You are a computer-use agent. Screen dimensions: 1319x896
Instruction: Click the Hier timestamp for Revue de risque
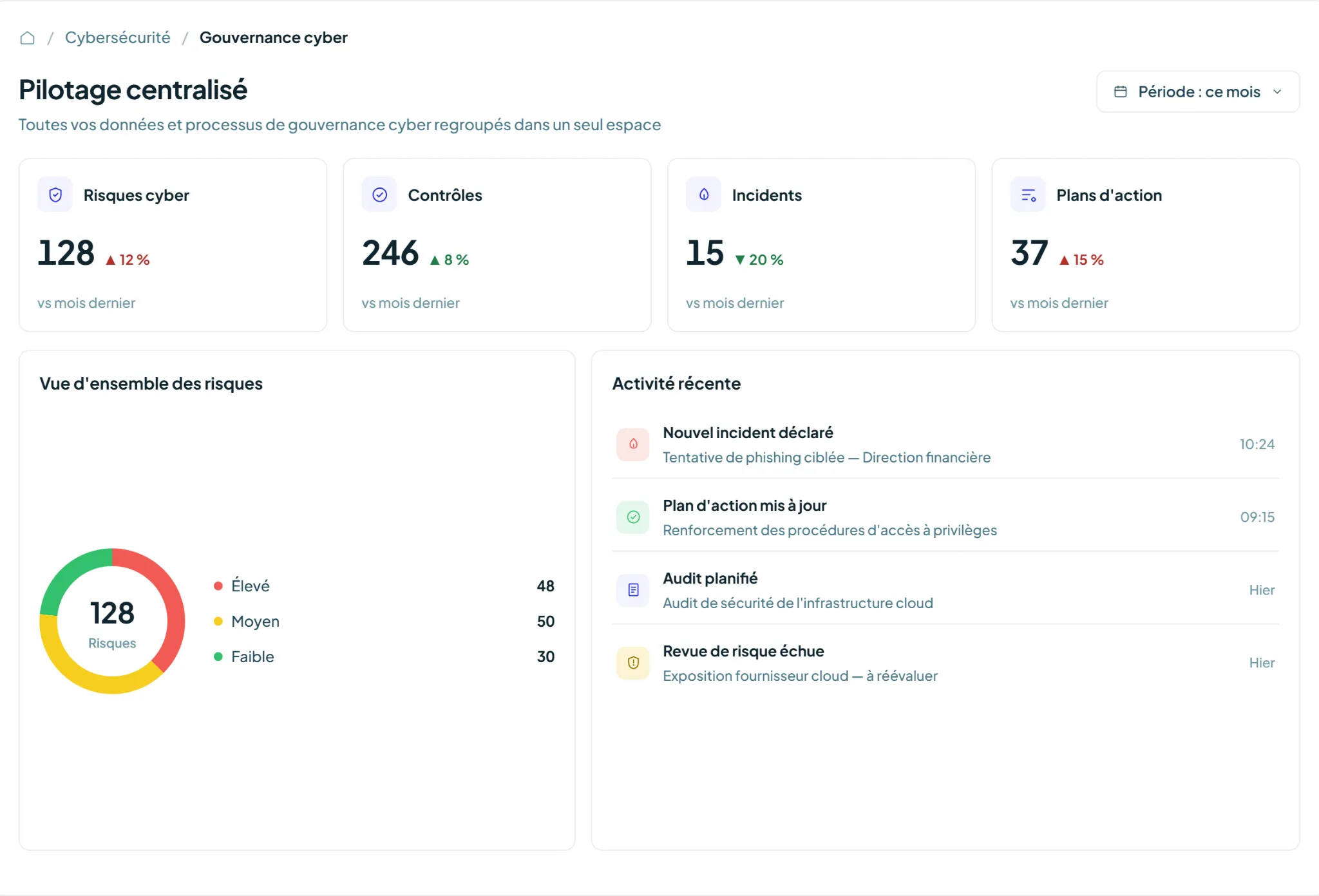(x=1262, y=663)
